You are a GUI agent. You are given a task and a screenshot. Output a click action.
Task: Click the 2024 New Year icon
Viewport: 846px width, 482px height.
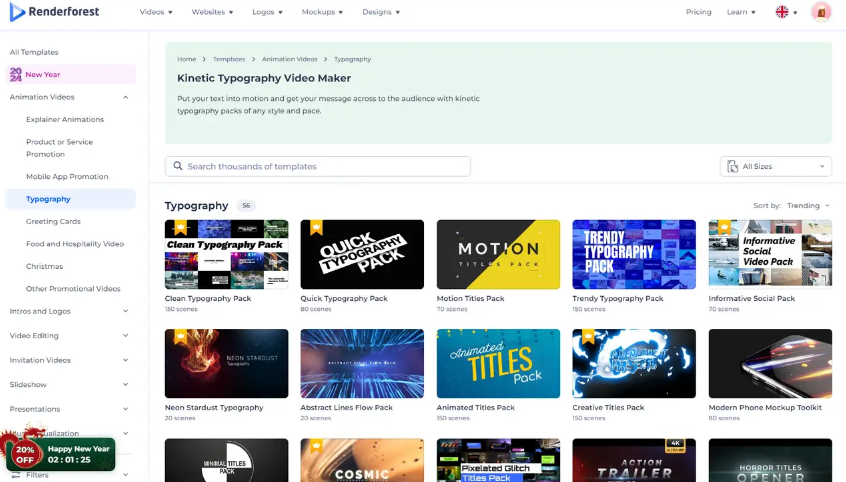click(16, 74)
